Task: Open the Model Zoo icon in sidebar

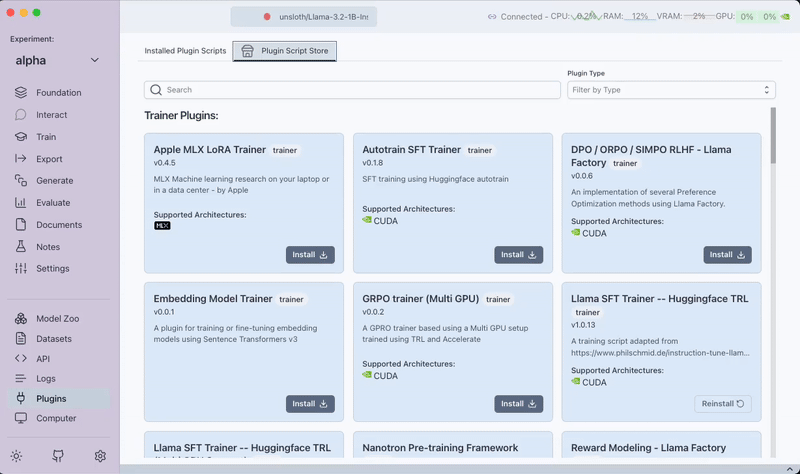Action: tap(21, 319)
